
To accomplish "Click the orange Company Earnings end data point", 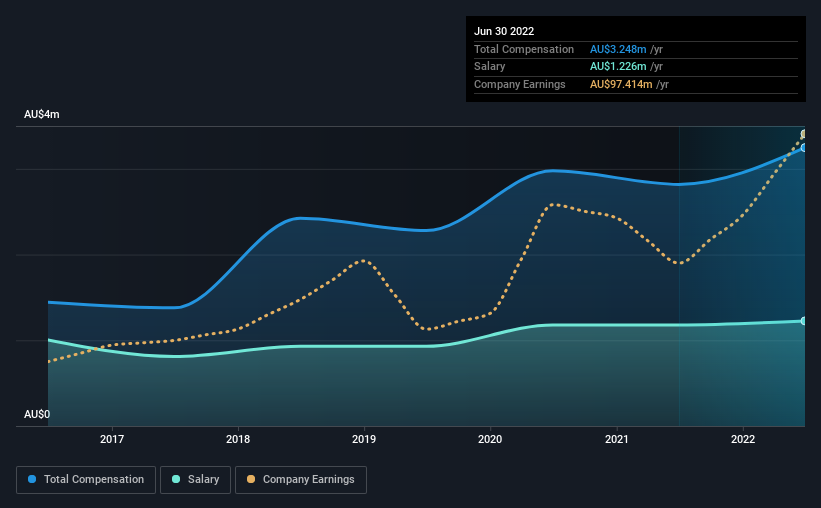I will pos(804,135).
